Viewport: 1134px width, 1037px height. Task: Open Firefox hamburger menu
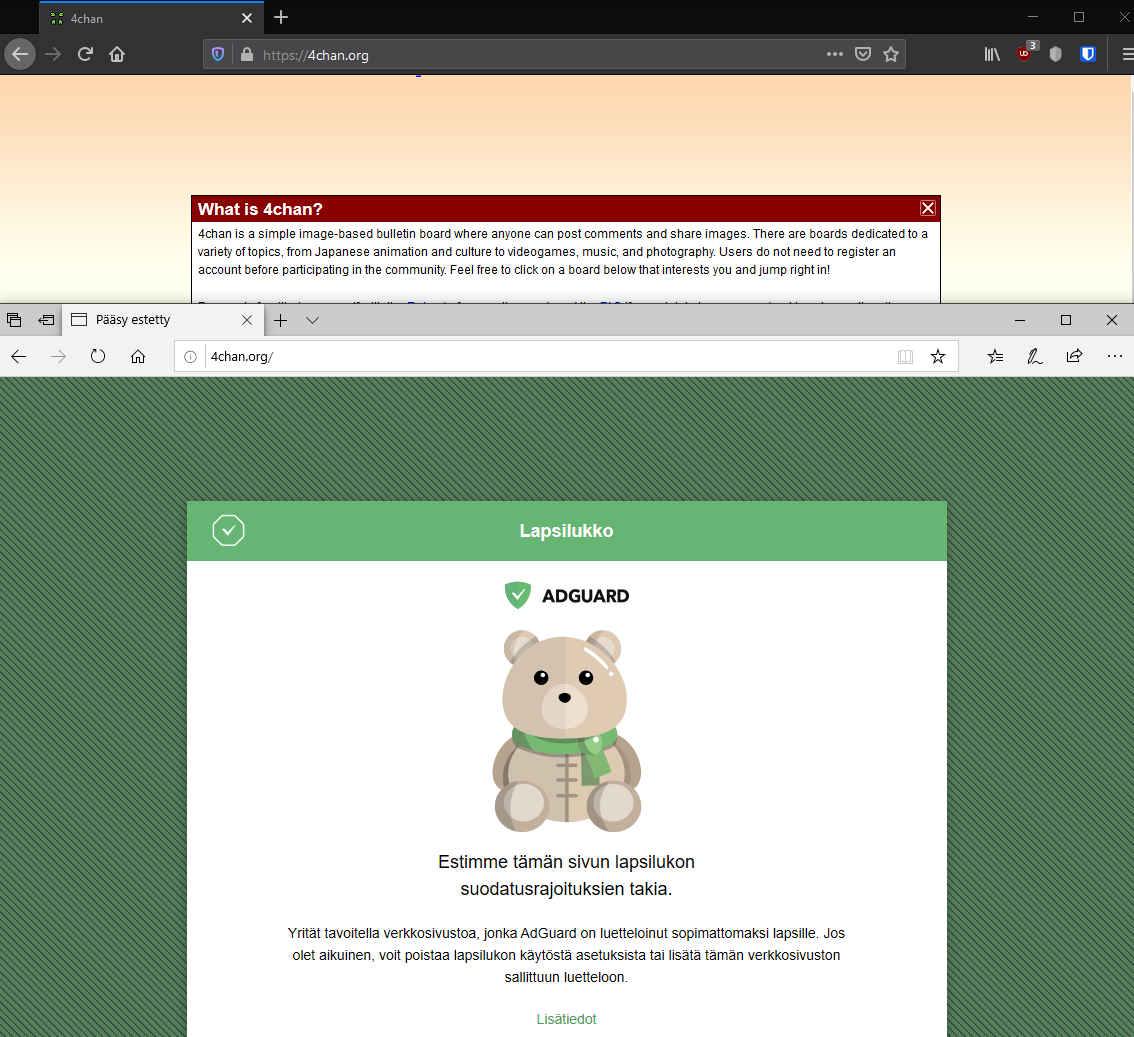click(x=1127, y=54)
